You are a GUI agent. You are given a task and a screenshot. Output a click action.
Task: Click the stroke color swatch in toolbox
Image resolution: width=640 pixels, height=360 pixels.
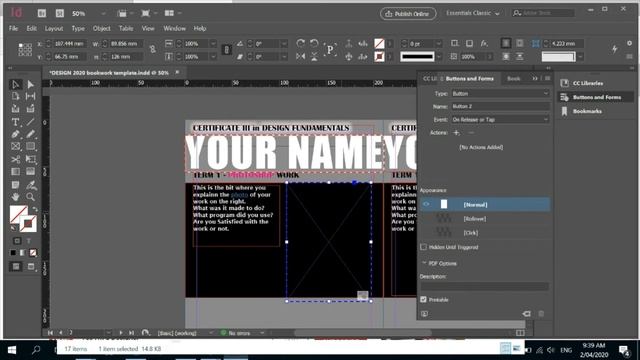[x=28, y=224]
